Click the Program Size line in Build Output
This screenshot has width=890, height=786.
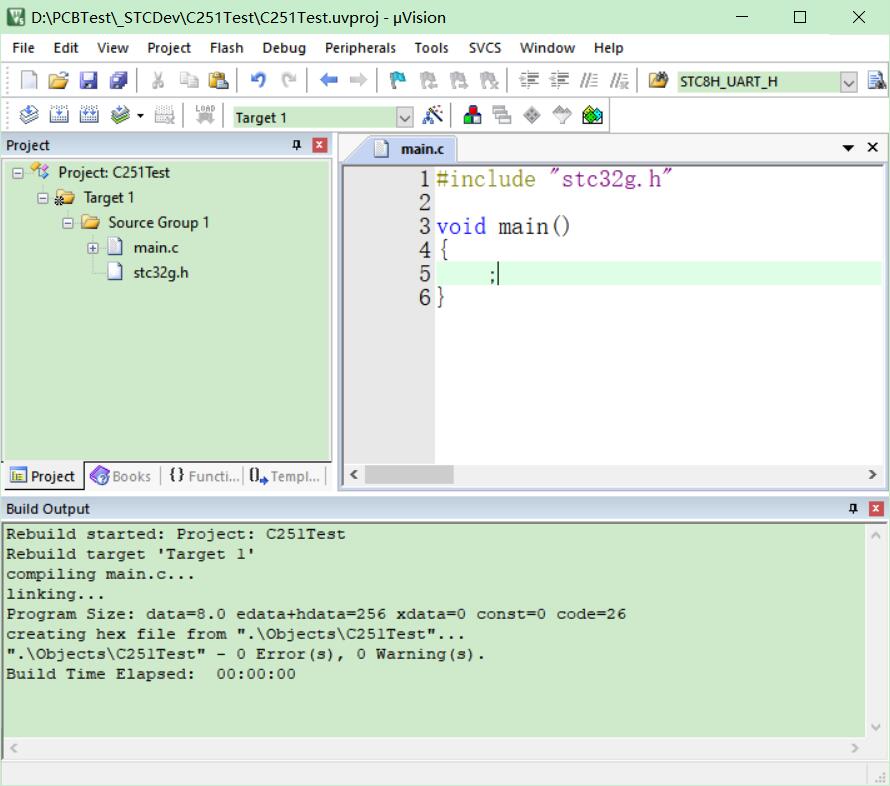coord(316,615)
